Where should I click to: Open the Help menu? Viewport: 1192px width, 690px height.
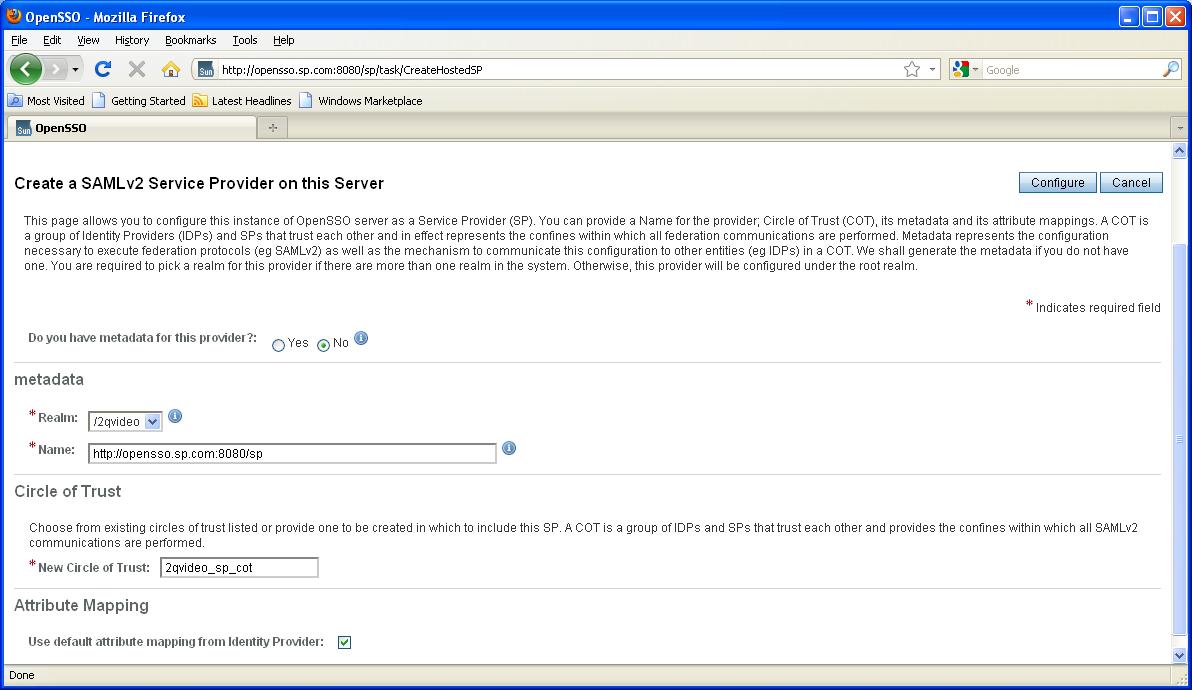point(284,40)
